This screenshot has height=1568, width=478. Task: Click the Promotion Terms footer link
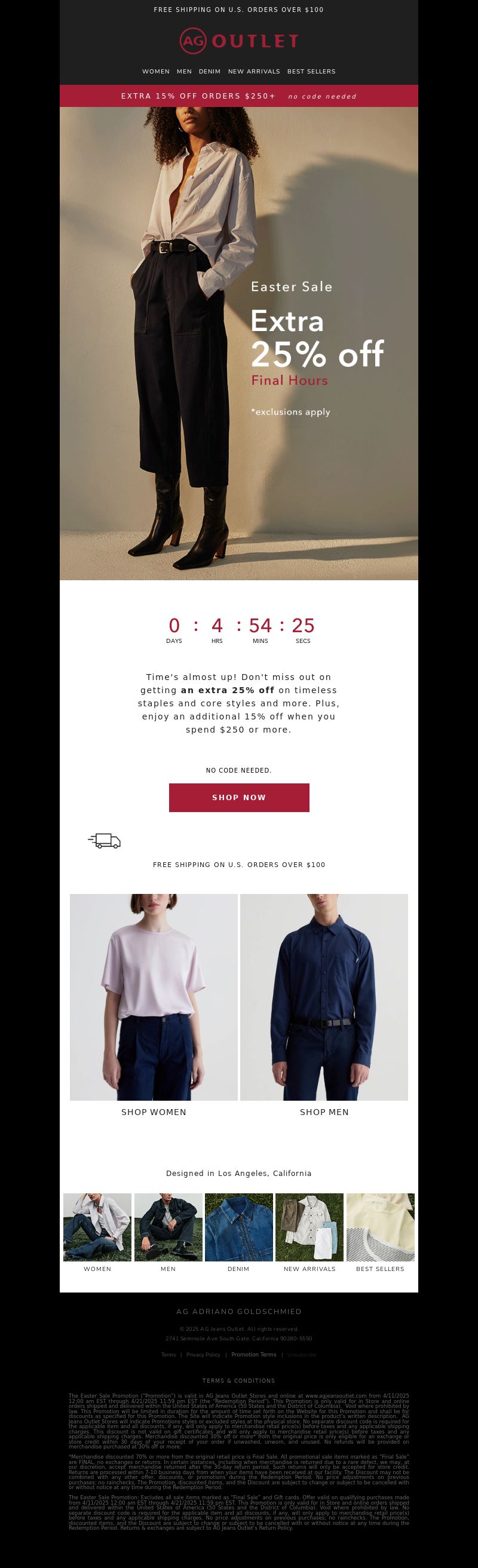pyautogui.click(x=253, y=1355)
